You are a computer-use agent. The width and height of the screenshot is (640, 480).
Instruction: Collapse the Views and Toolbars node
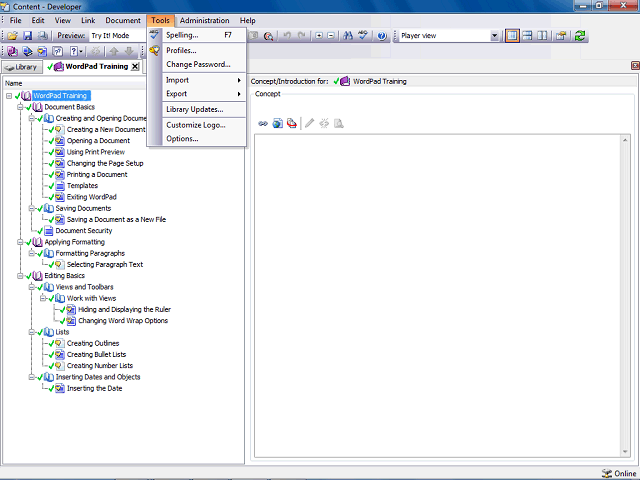31,287
